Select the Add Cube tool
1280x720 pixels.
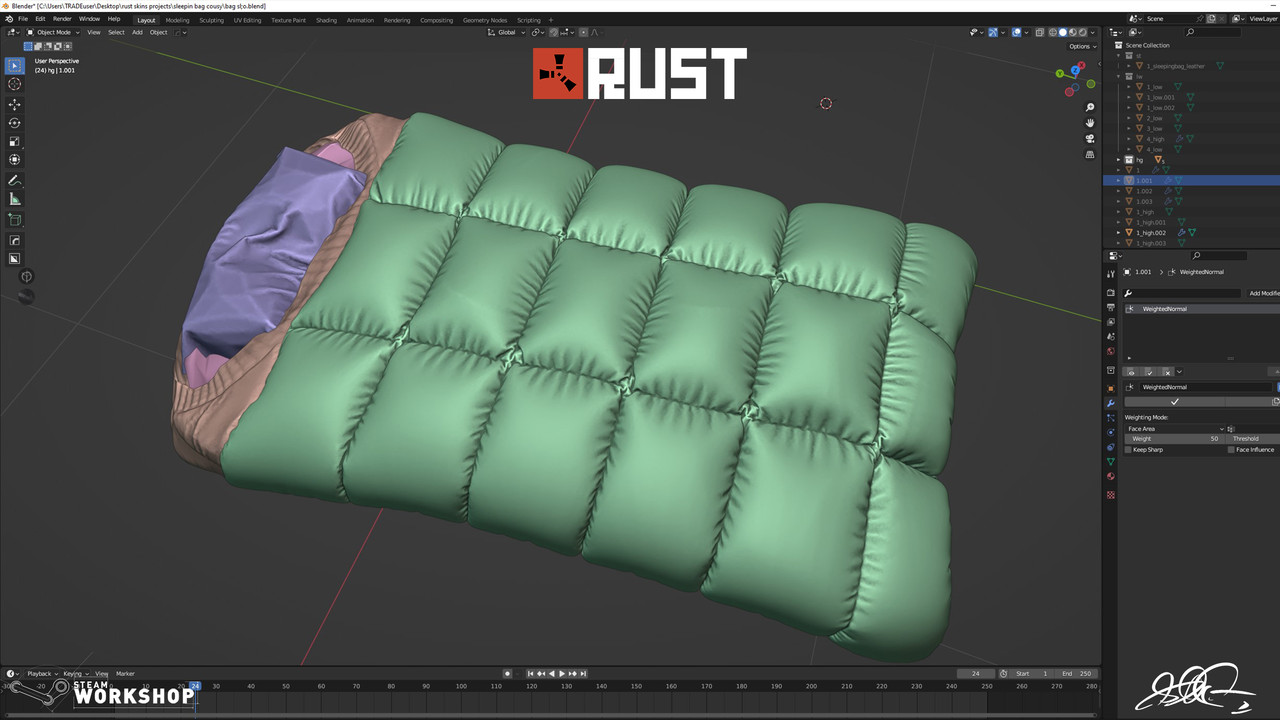15,219
